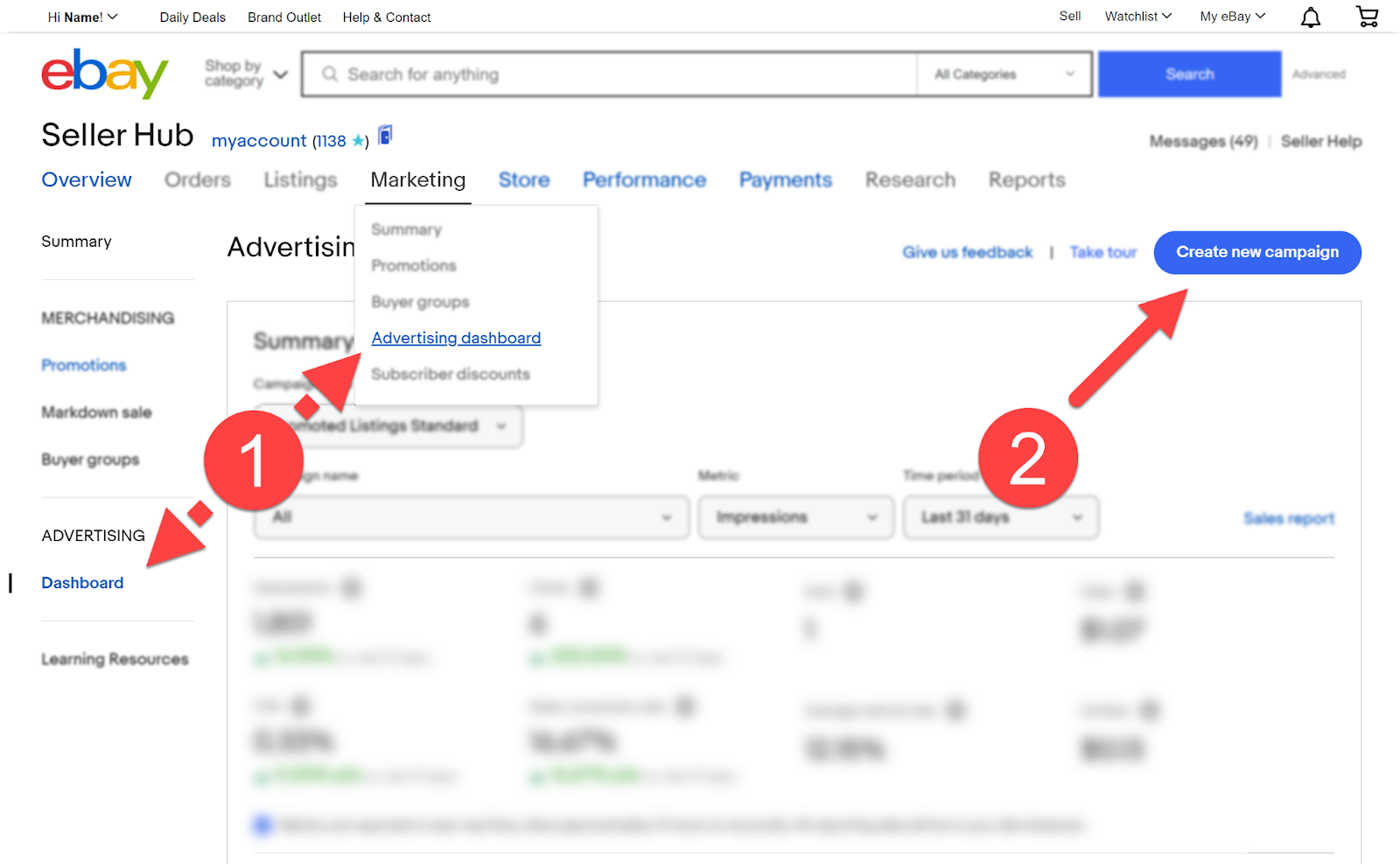Open the Sales report link
Image resolution: width=1400 pixels, height=864 pixels.
tap(1289, 518)
